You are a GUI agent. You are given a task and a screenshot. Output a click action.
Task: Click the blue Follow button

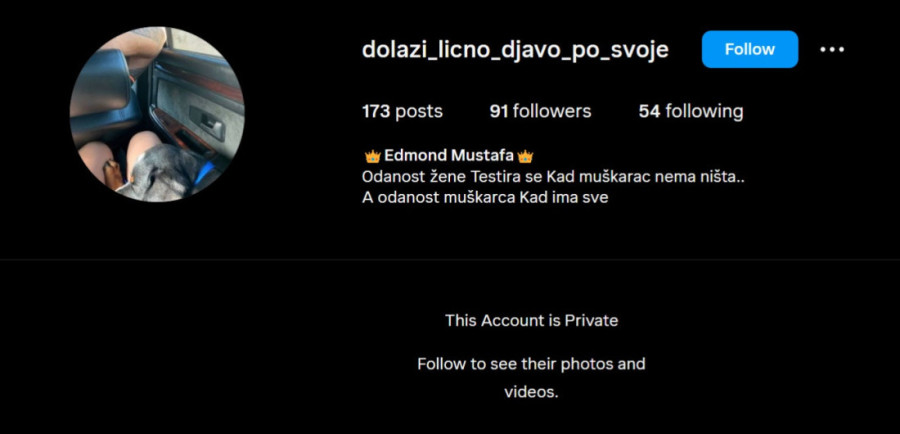pos(750,49)
